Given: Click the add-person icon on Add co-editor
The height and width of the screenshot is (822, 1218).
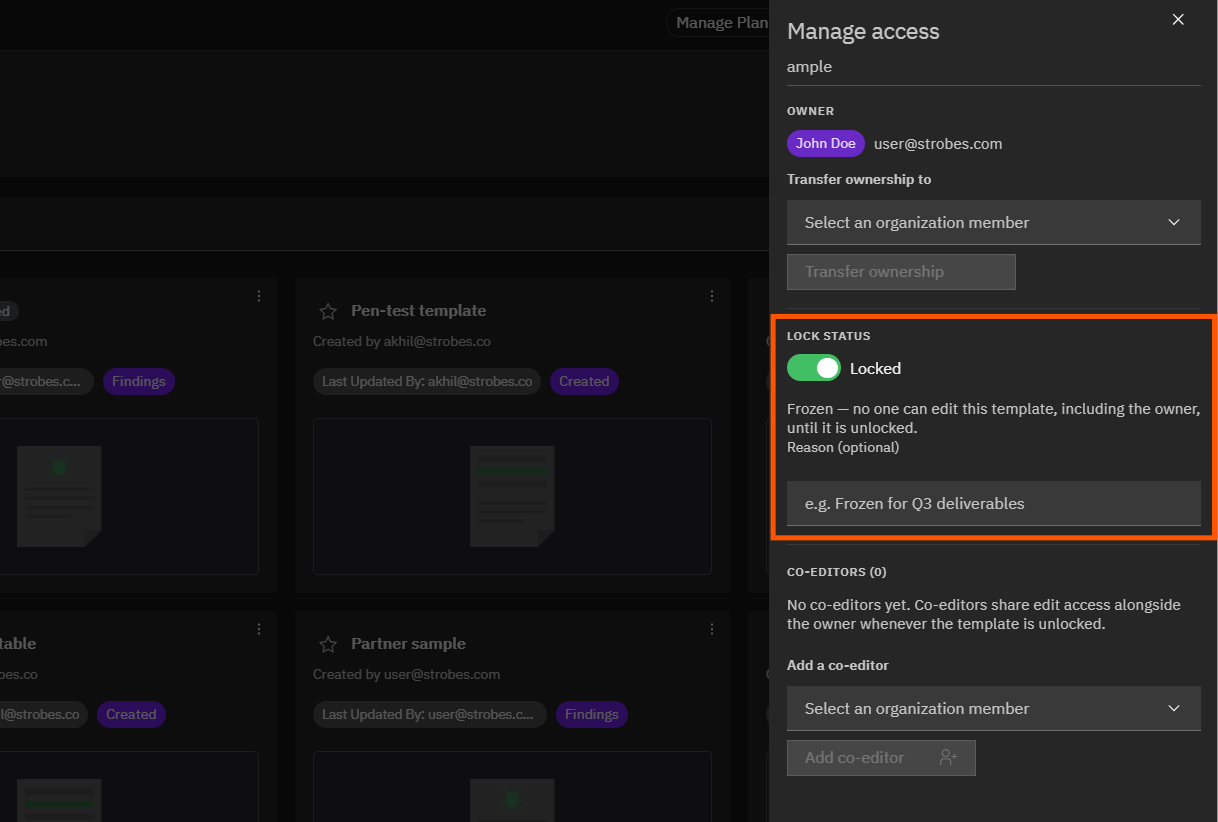Looking at the screenshot, I should click(x=948, y=758).
